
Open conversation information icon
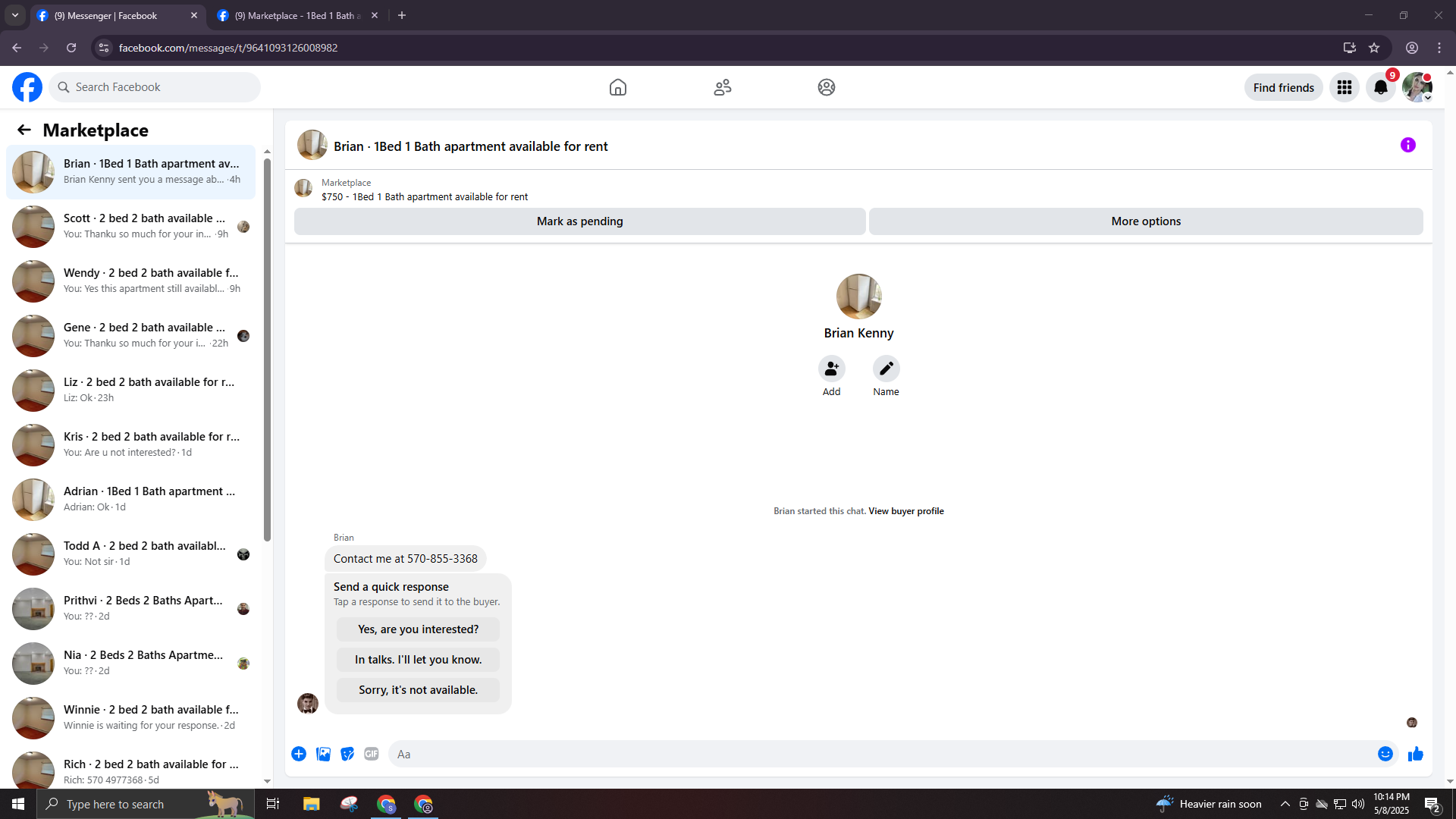(1408, 145)
